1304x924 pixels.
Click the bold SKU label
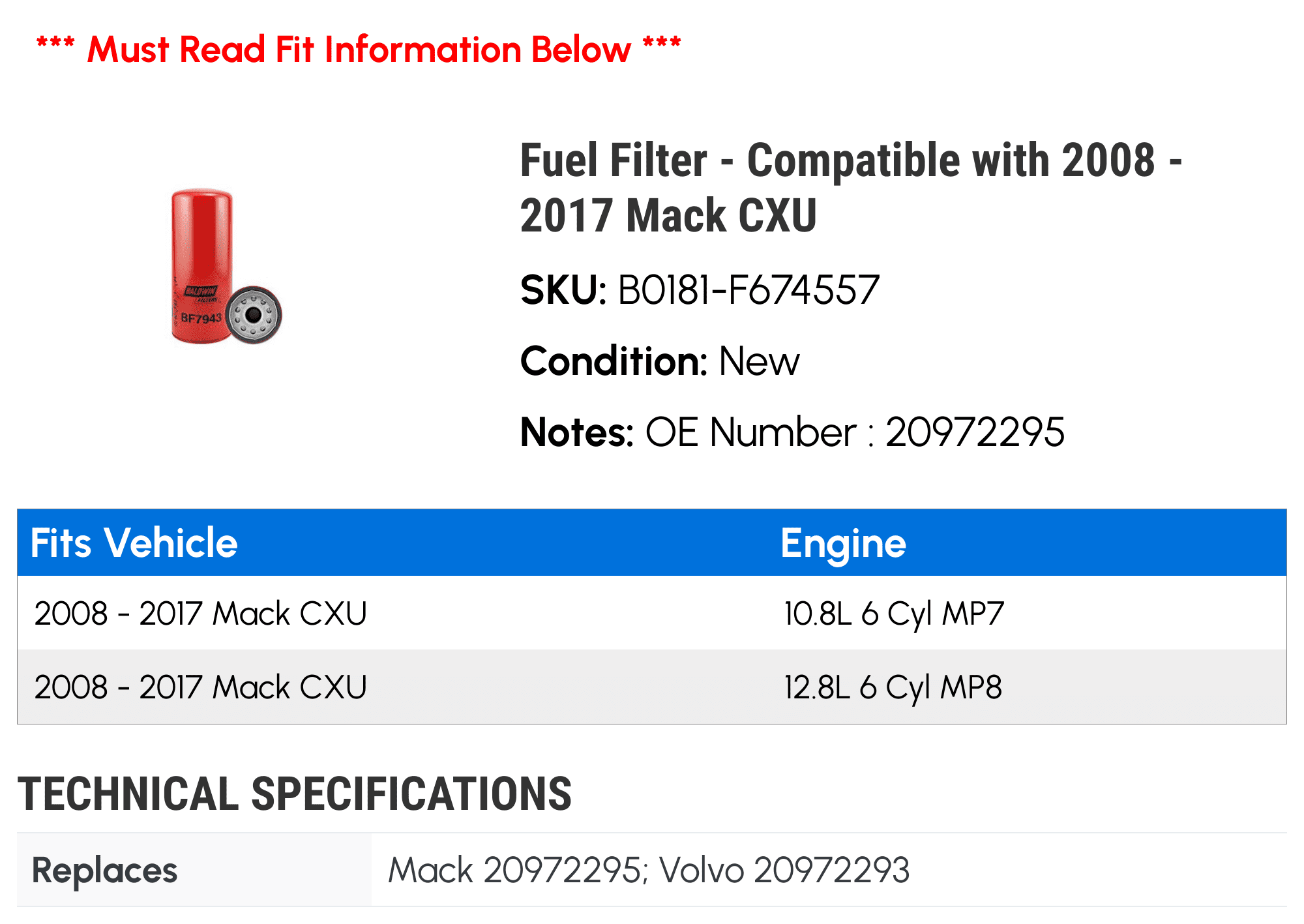[563, 290]
